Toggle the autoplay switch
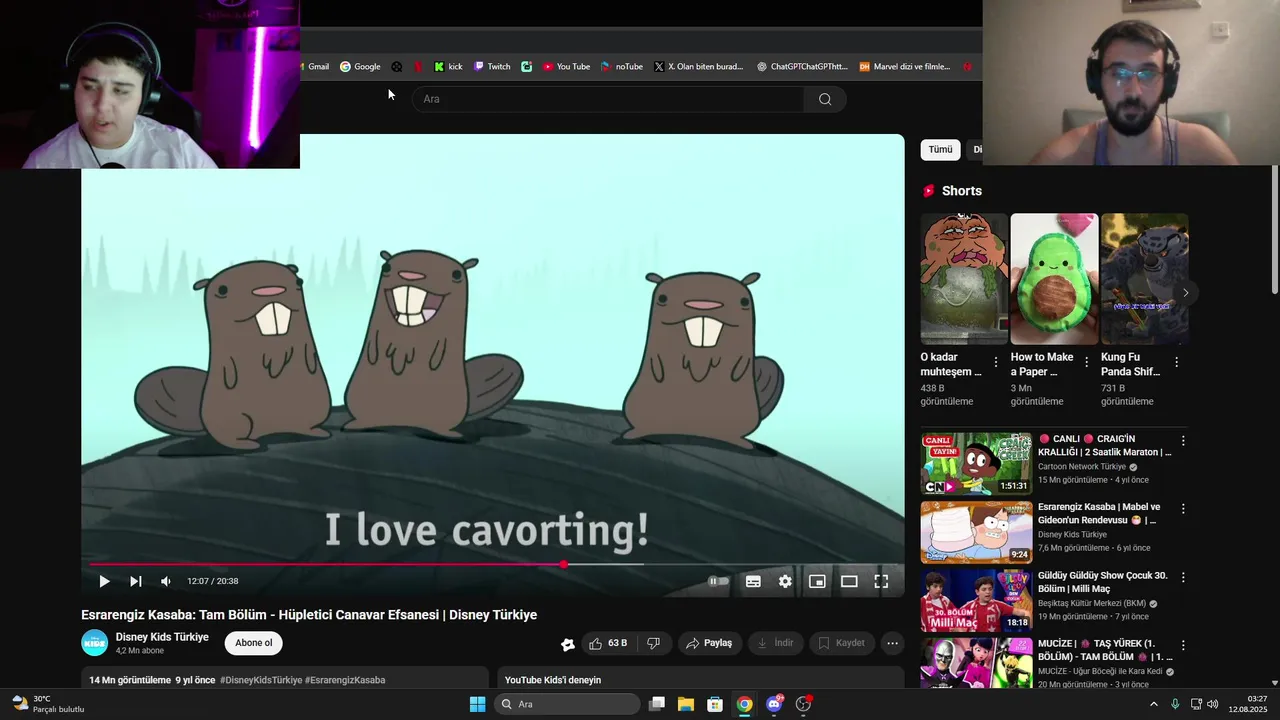This screenshot has height=720, width=1280. point(718,581)
